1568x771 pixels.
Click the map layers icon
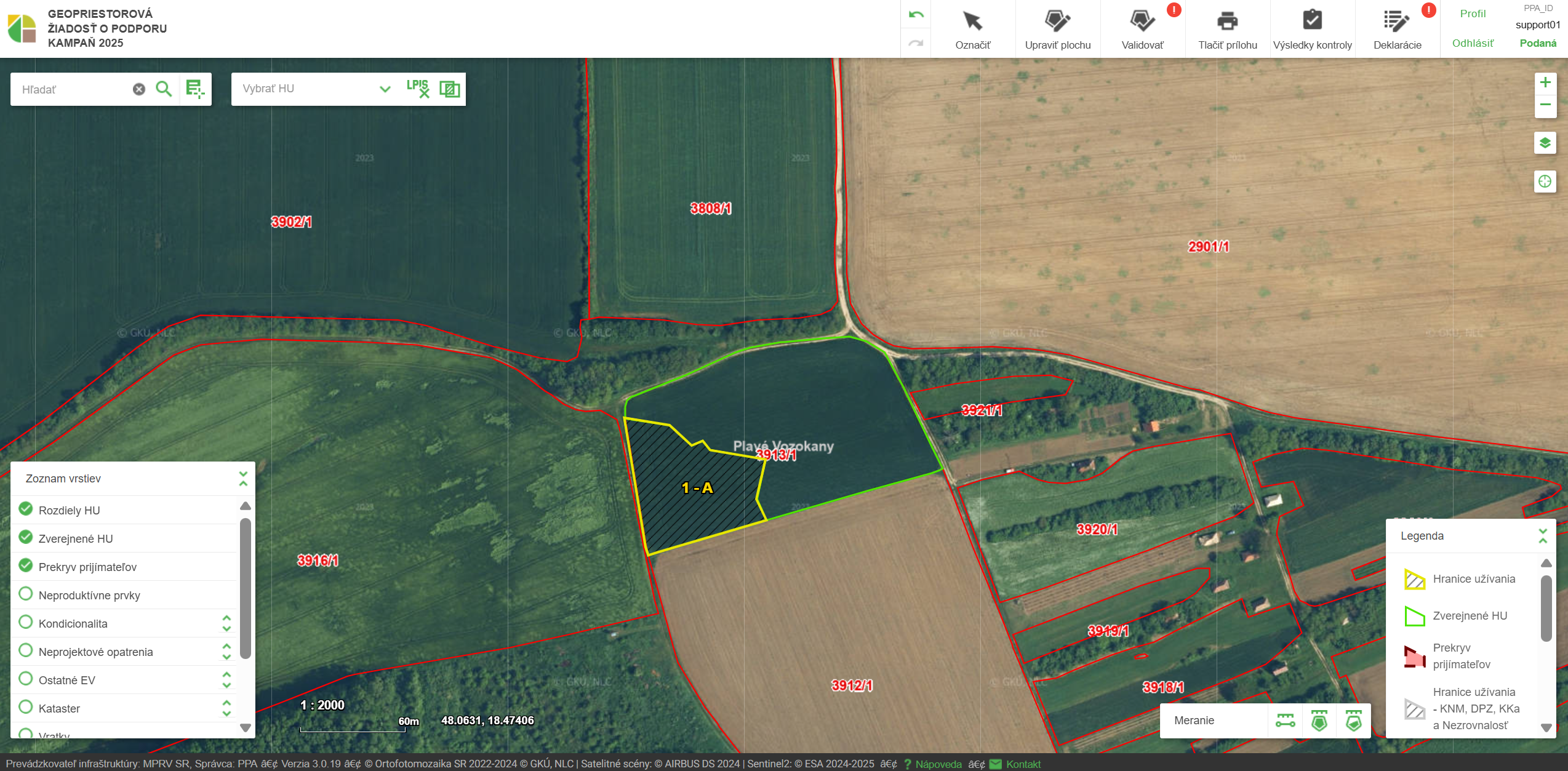1545,143
